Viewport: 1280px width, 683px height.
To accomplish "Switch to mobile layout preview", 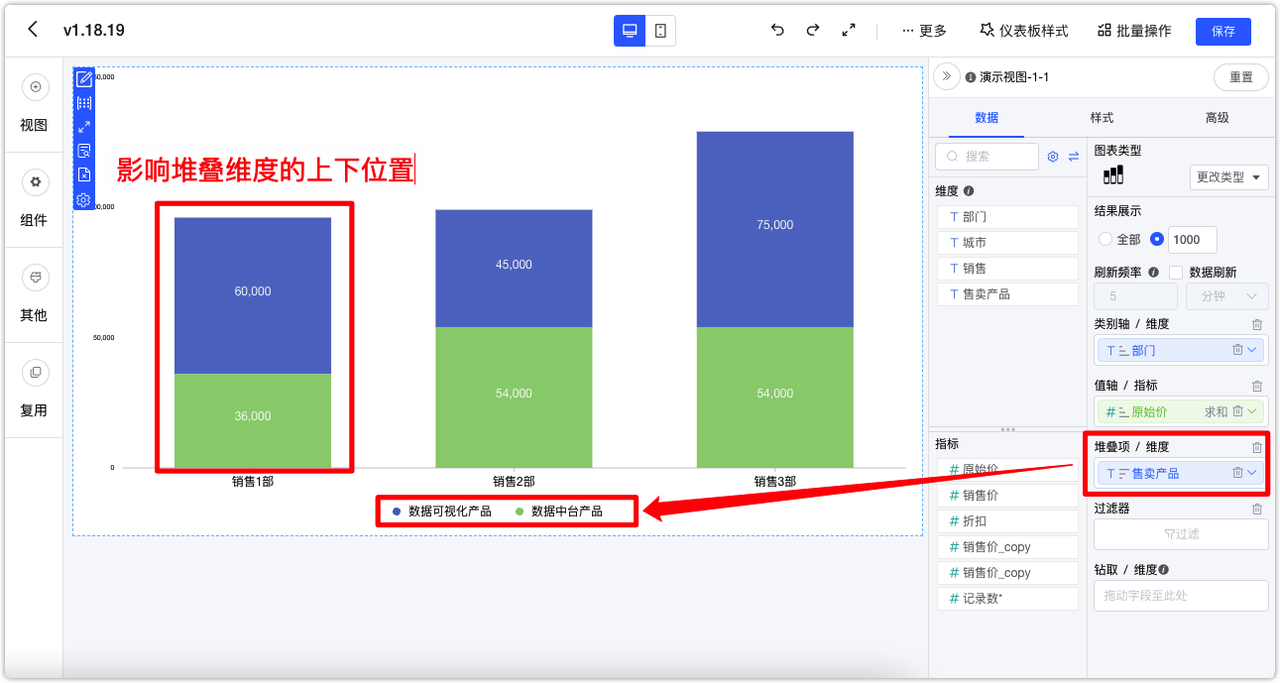I will 661,31.
